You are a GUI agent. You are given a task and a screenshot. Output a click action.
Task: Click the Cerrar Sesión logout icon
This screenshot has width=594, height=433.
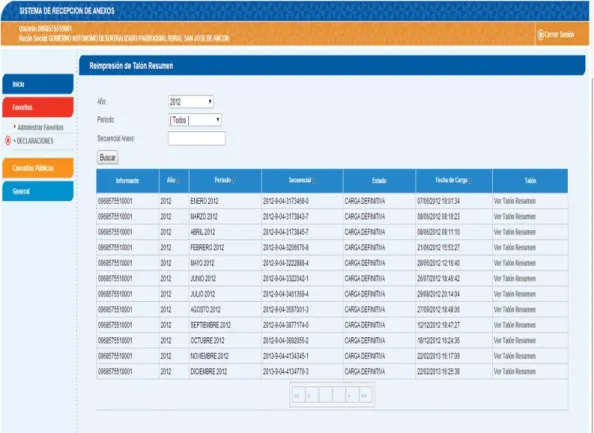541,34
